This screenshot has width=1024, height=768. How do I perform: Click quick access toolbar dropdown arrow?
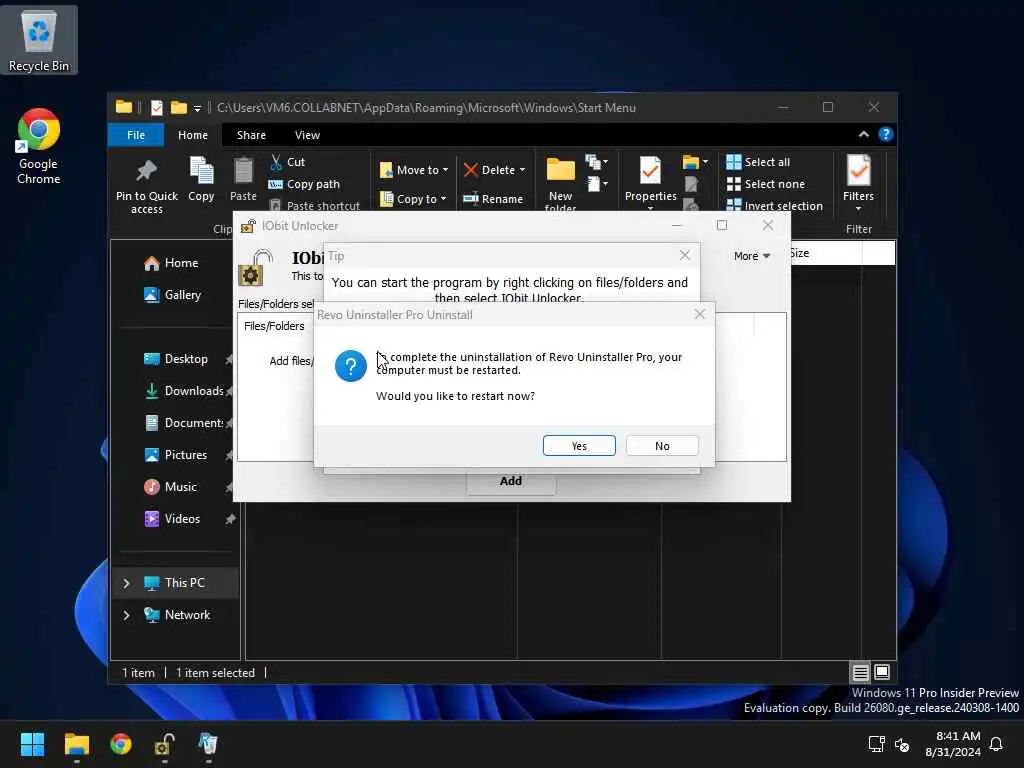coord(197,108)
